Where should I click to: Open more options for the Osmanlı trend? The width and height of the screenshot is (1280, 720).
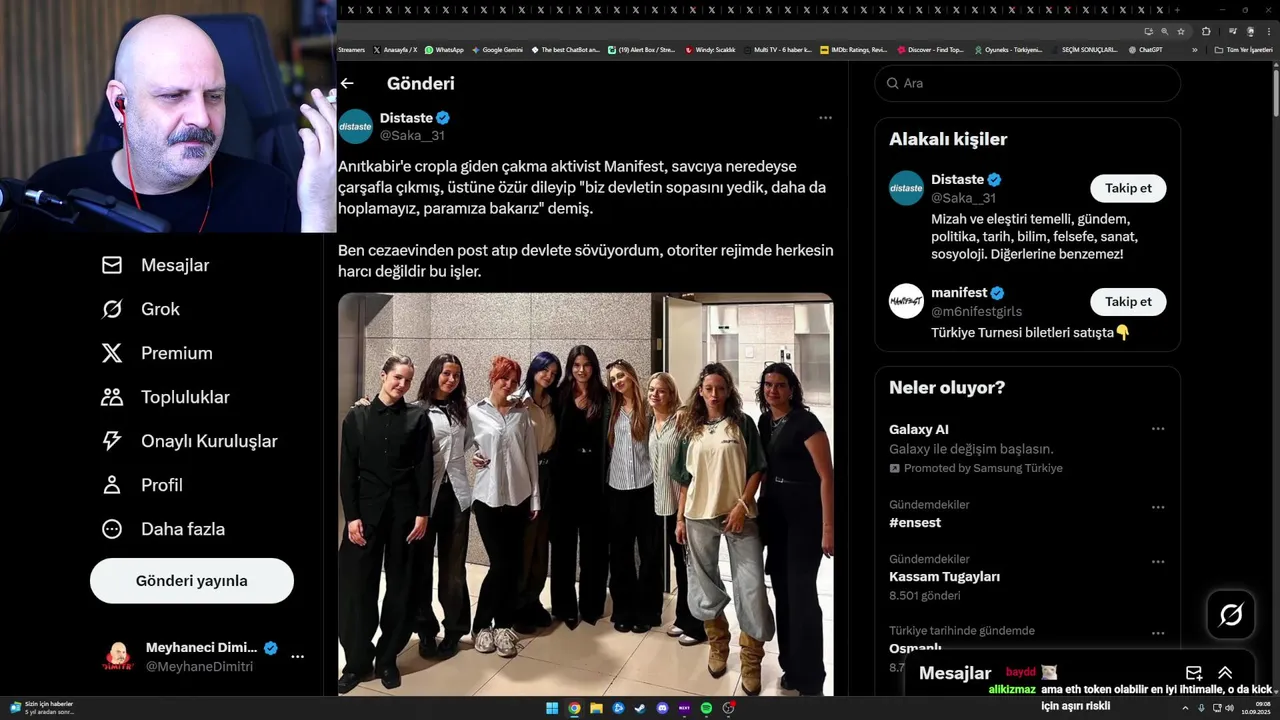1157,633
